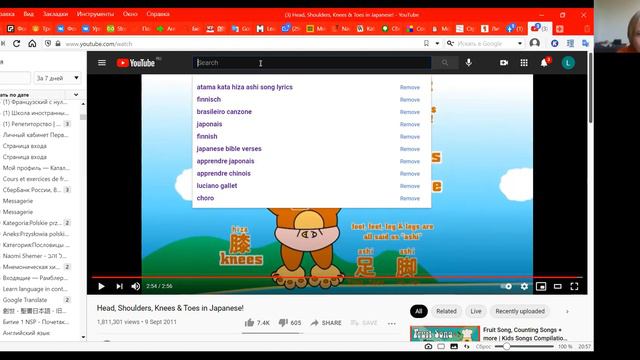Expand the sort by date chevron
640x360 pixels.
pyautogui.click(x=76, y=95)
